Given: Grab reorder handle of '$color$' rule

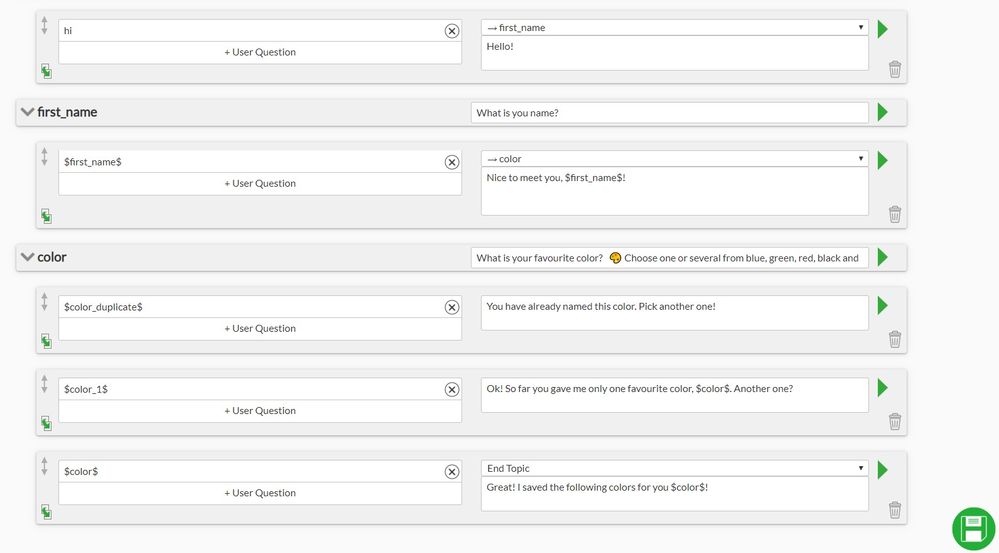Looking at the screenshot, I should tap(45, 466).
